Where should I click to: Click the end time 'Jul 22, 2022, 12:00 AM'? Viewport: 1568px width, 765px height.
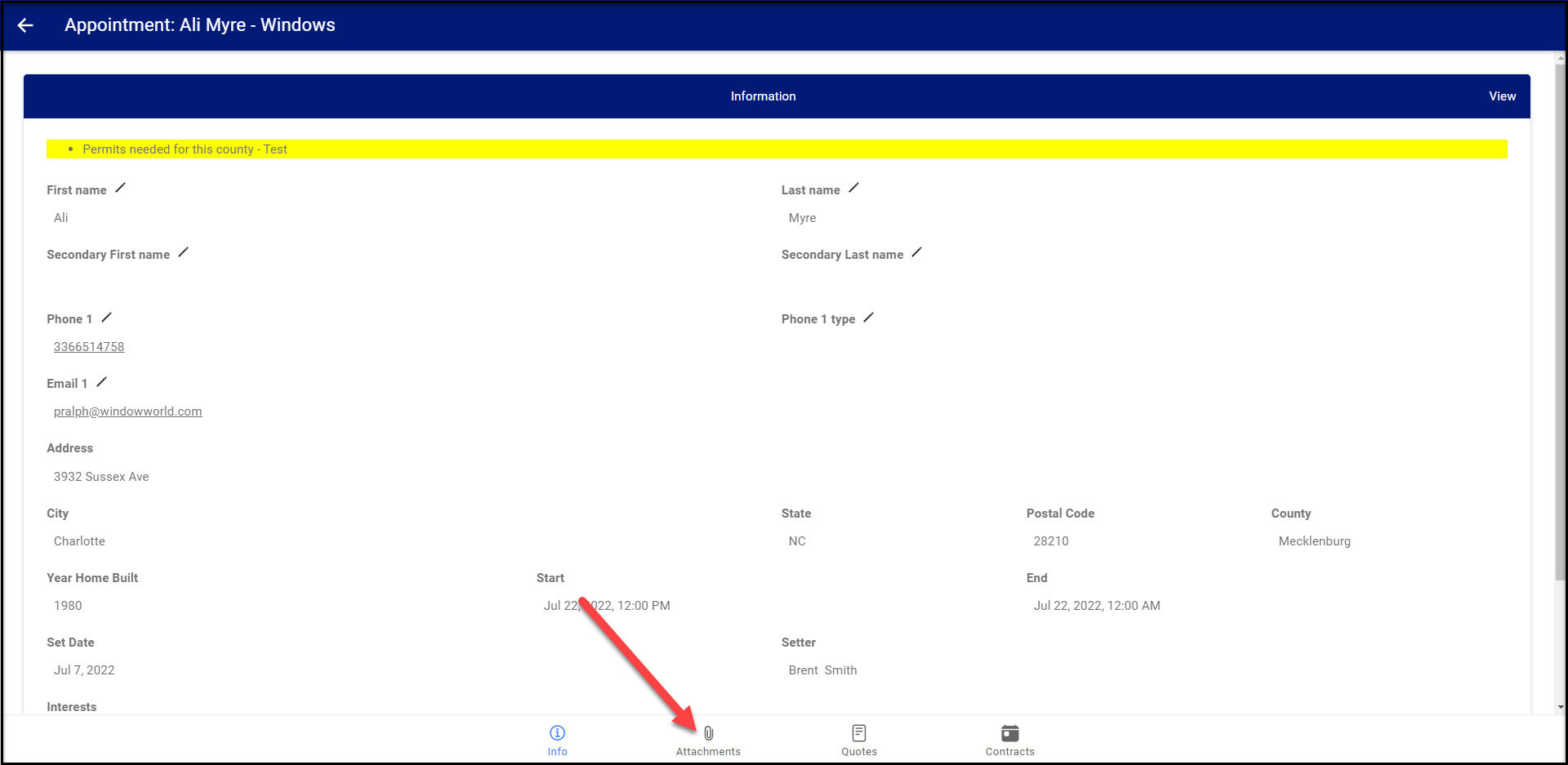[x=1097, y=606]
